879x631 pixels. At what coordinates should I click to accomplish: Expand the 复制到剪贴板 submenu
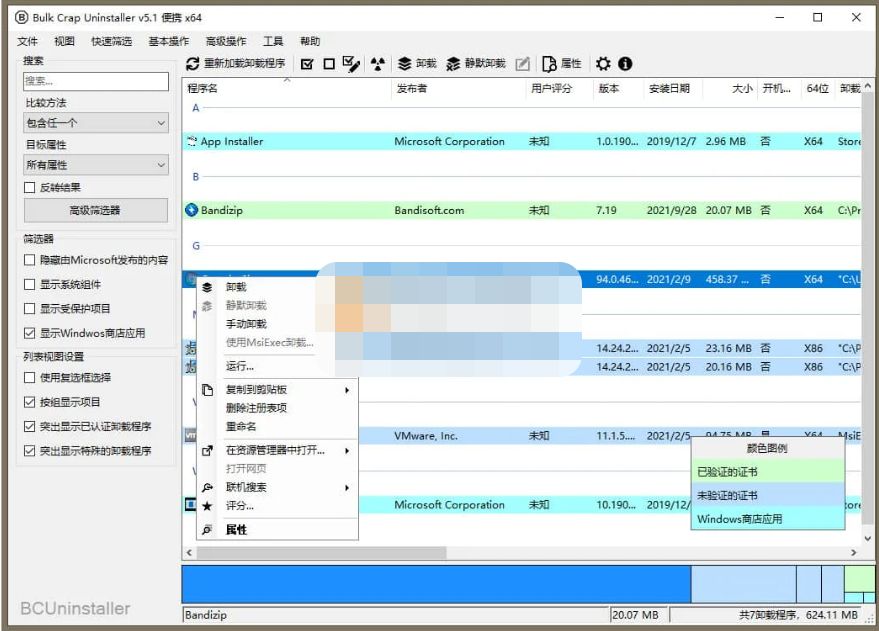pyautogui.click(x=260, y=389)
